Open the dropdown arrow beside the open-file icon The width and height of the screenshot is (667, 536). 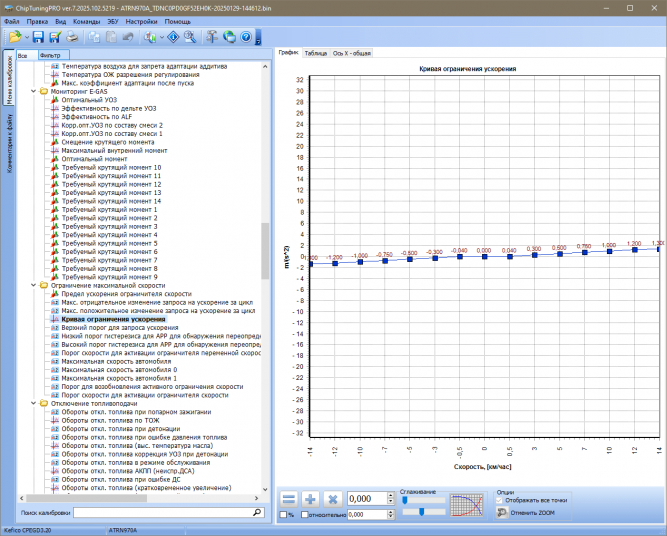(x=27, y=37)
